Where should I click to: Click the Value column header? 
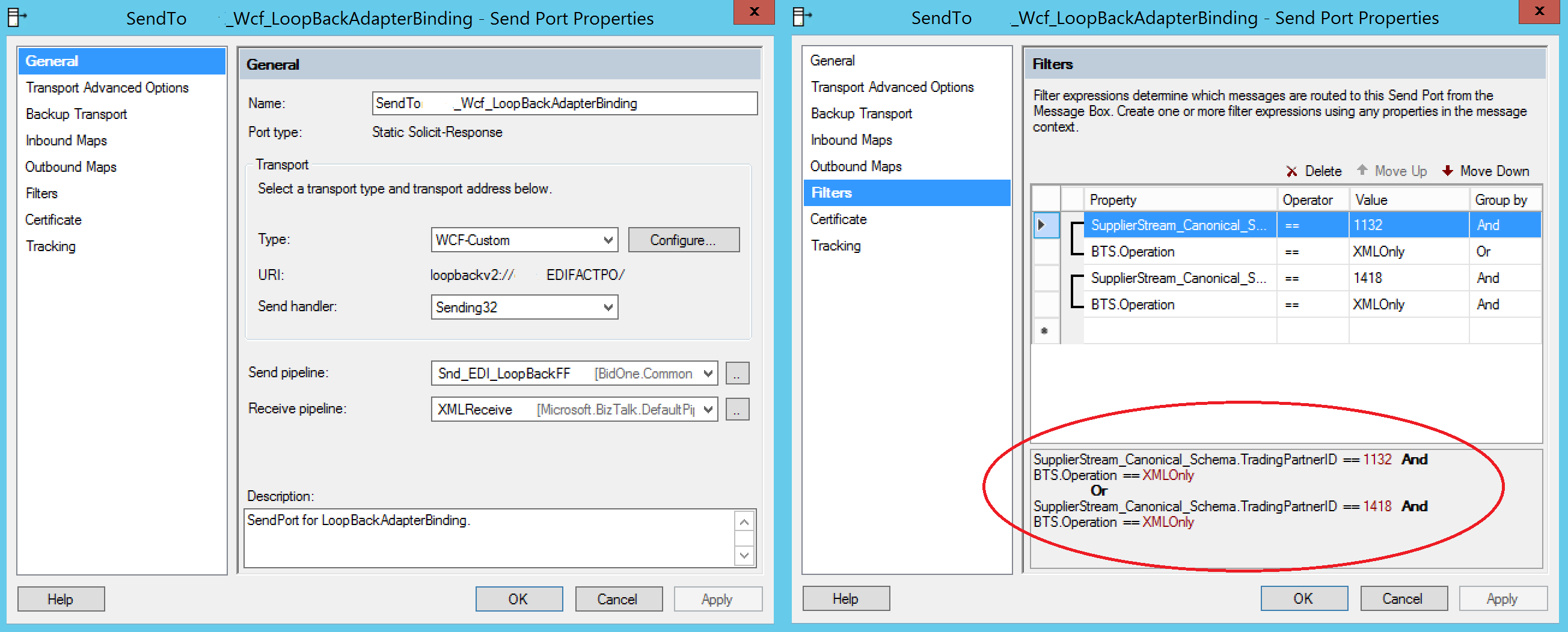(x=1409, y=199)
